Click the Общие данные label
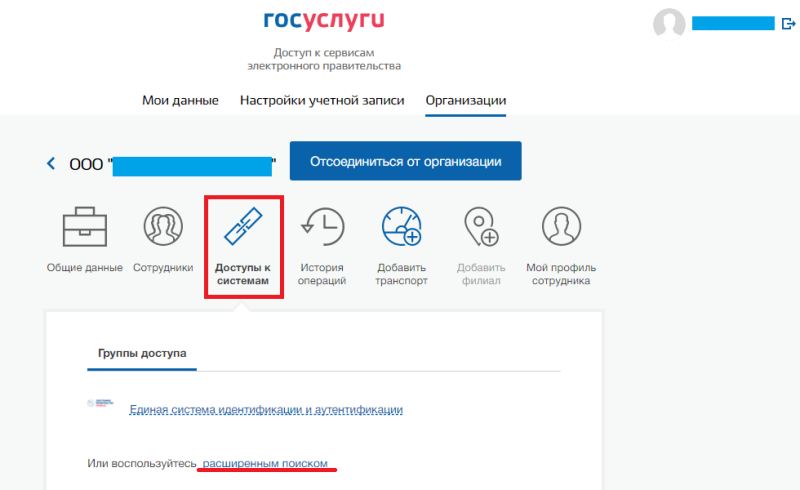The width and height of the screenshot is (800, 490). coord(85,267)
